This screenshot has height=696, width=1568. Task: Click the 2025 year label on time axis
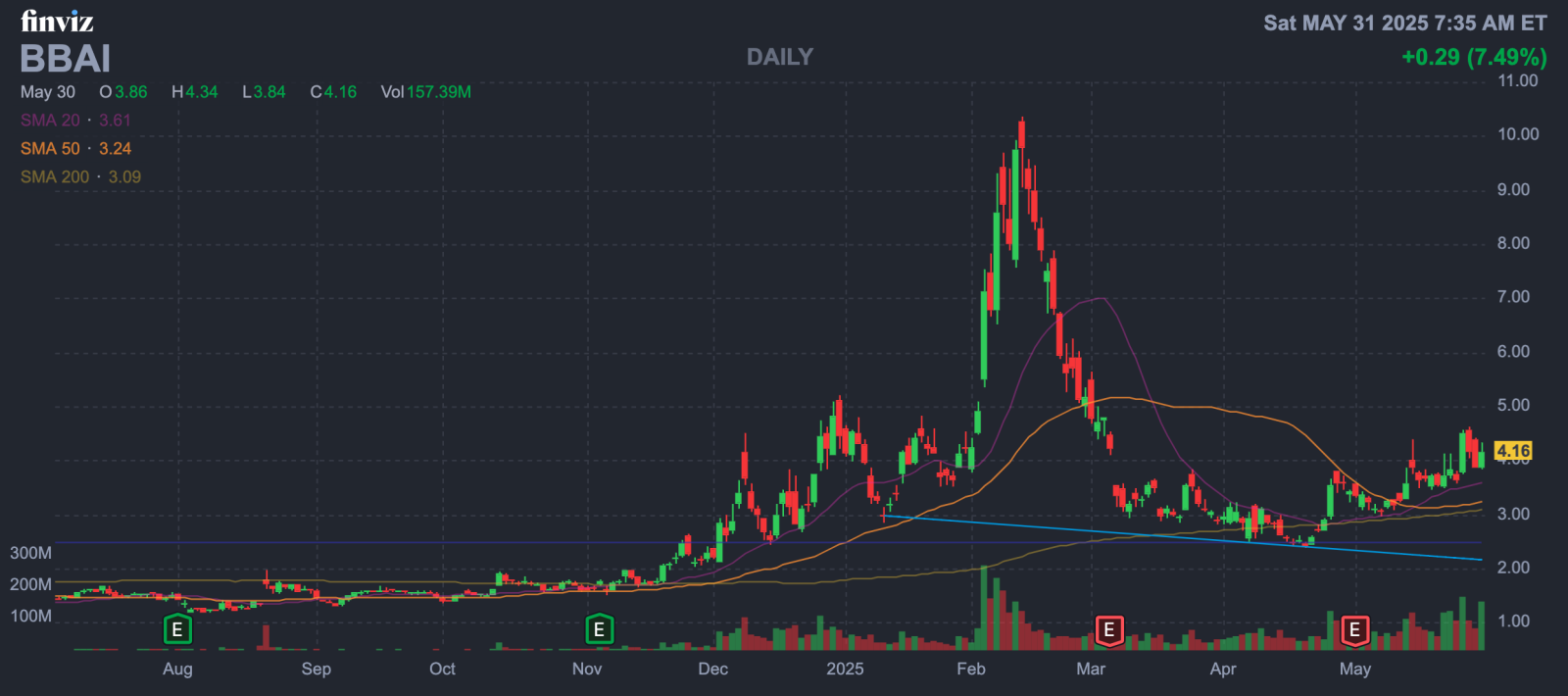pos(845,669)
